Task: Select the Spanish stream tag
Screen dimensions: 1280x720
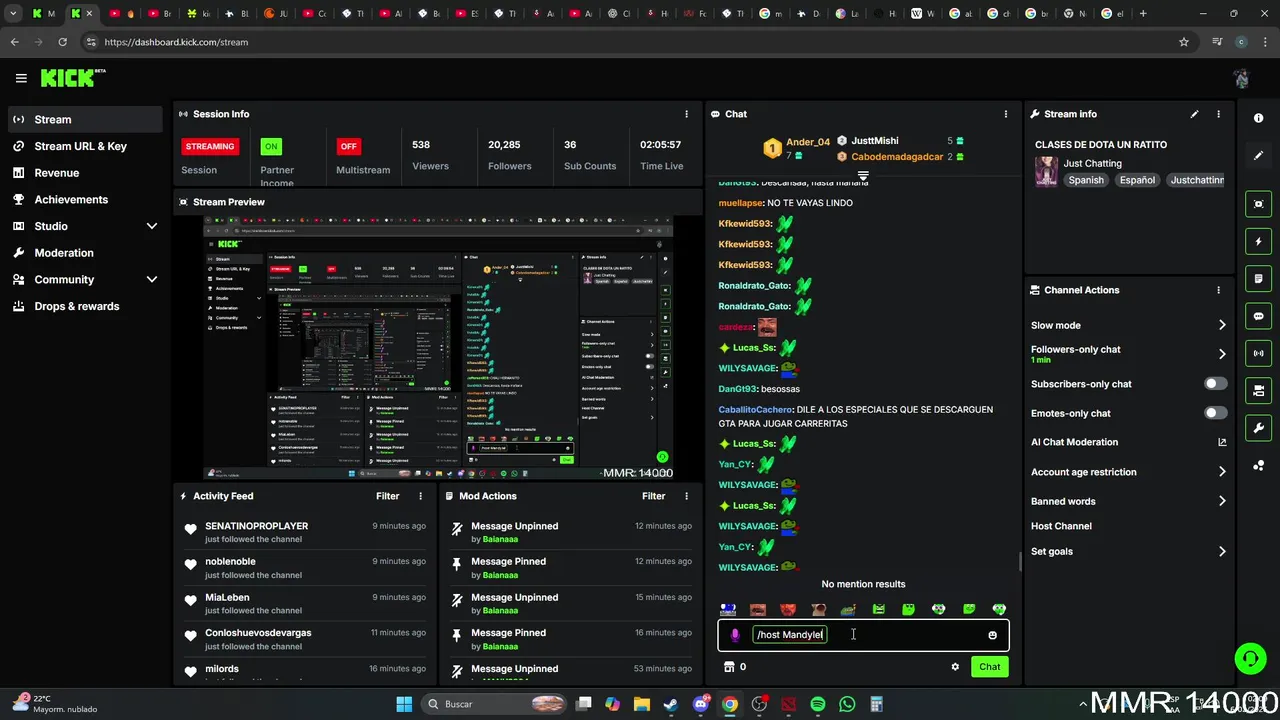Action: pyautogui.click(x=1086, y=180)
